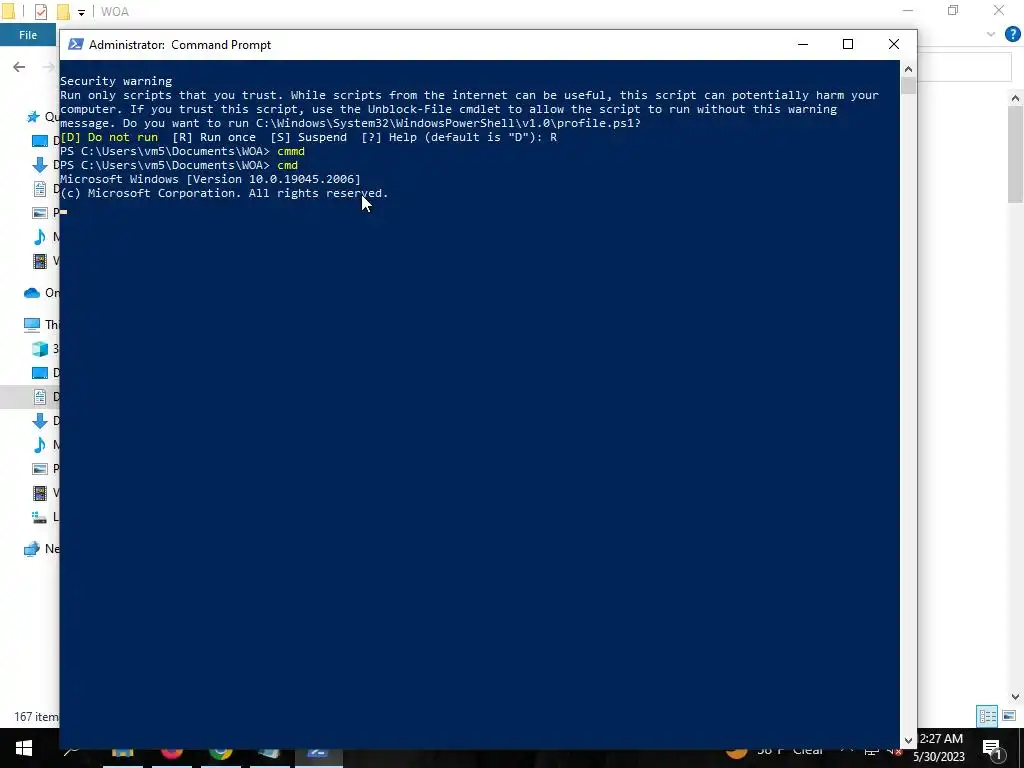Click 'Microsoft Windows [Version 10.0.19045.2006]' line
The width and height of the screenshot is (1024, 768).
click(210, 179)
